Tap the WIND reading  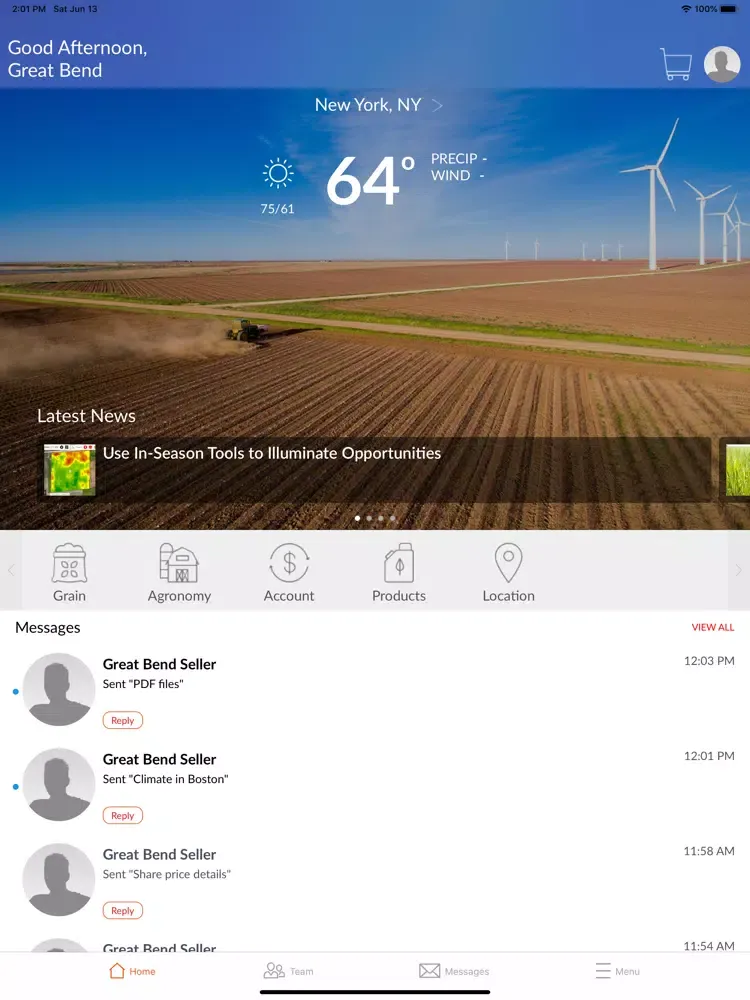pos(457,175)
